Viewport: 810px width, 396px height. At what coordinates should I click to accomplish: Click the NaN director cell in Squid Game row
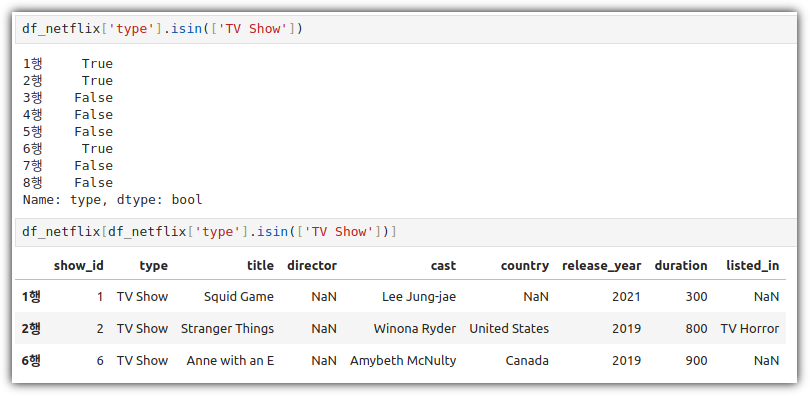click(324, 297)
